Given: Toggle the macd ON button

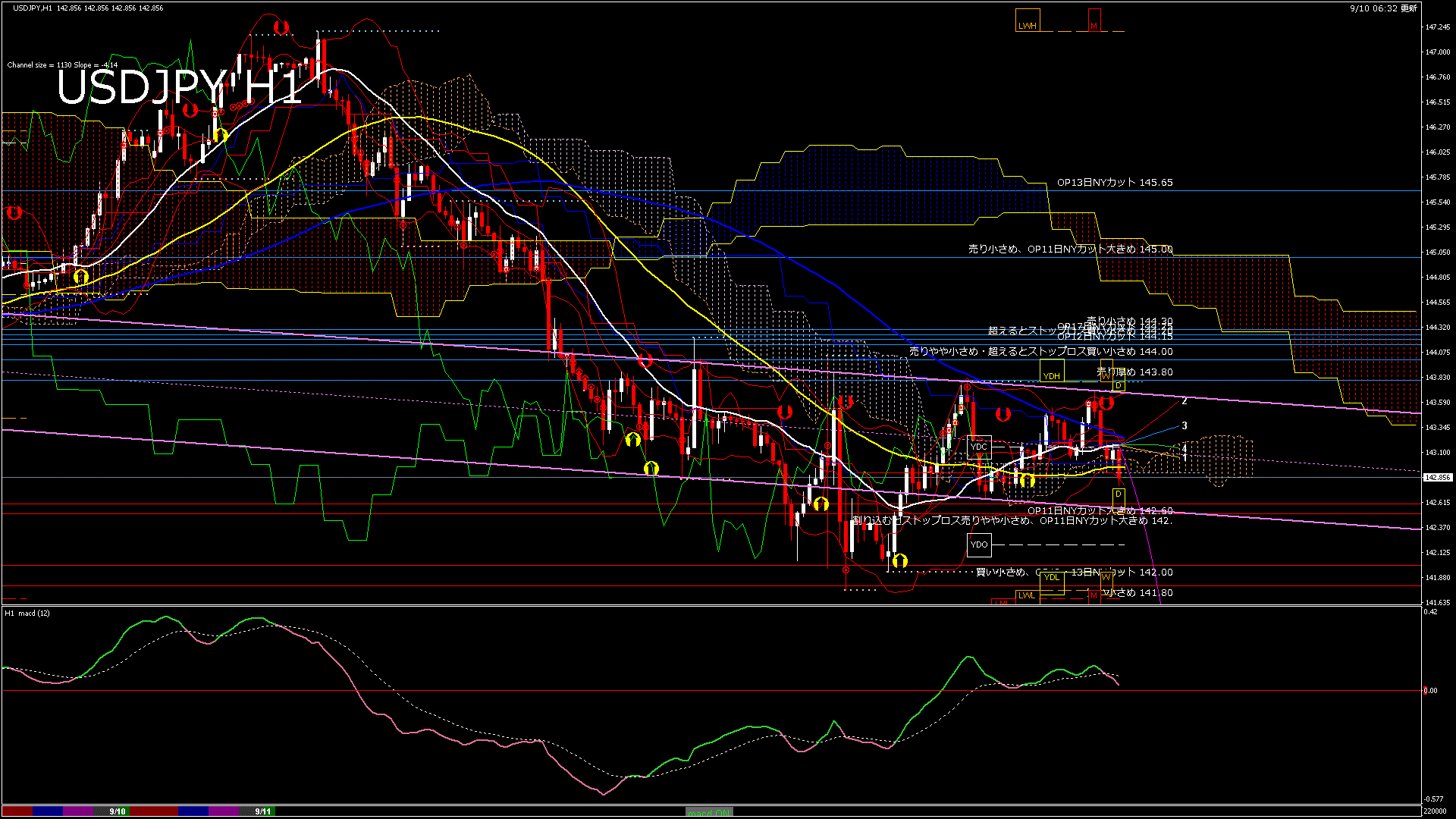Looking at the screenshot, I should coord(708,811).
